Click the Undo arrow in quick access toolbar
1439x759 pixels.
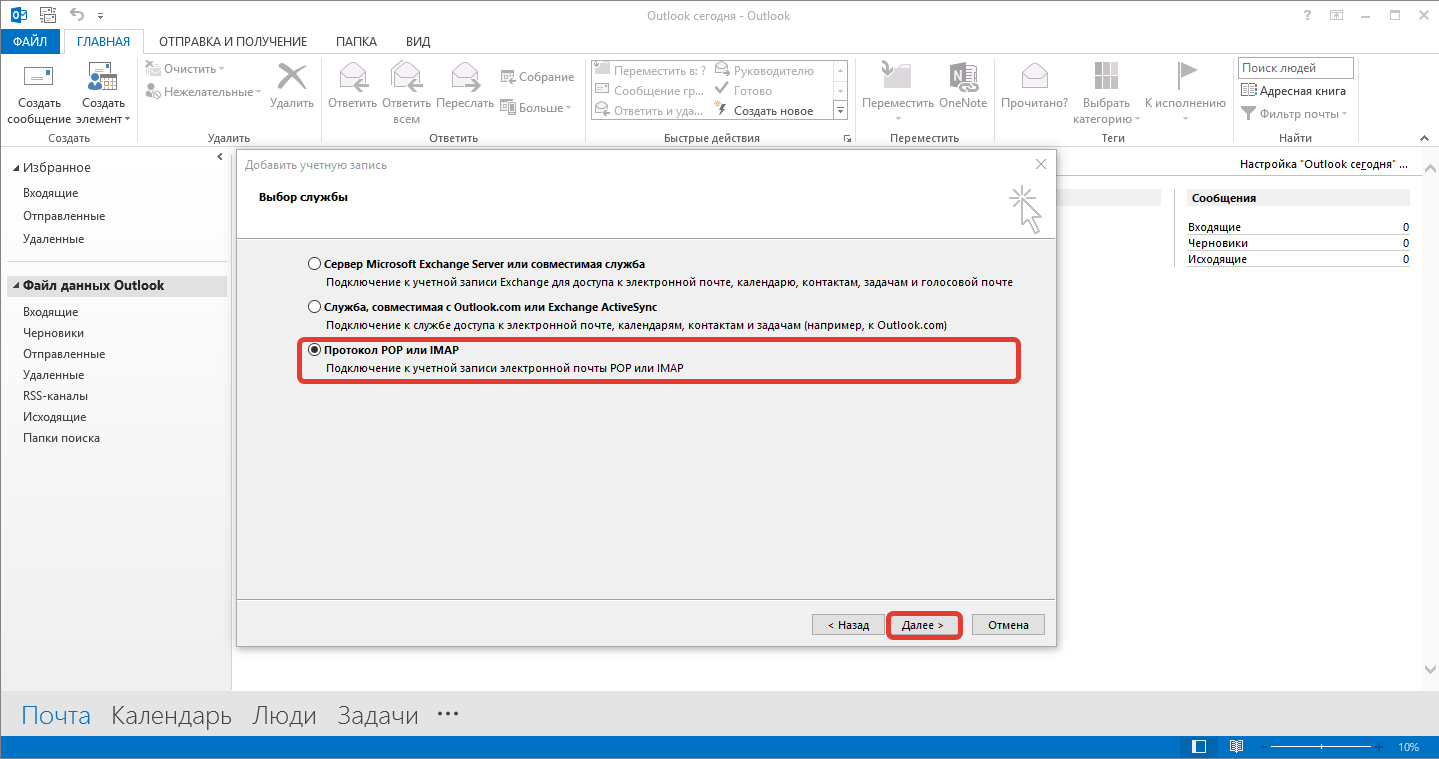click(x=77, y=16)
